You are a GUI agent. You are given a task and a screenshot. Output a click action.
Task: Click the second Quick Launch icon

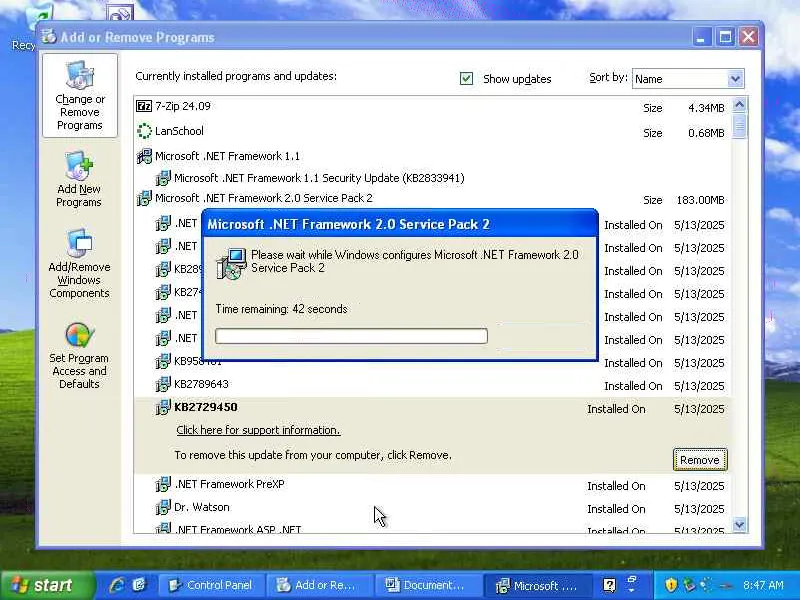coord(139,585)
